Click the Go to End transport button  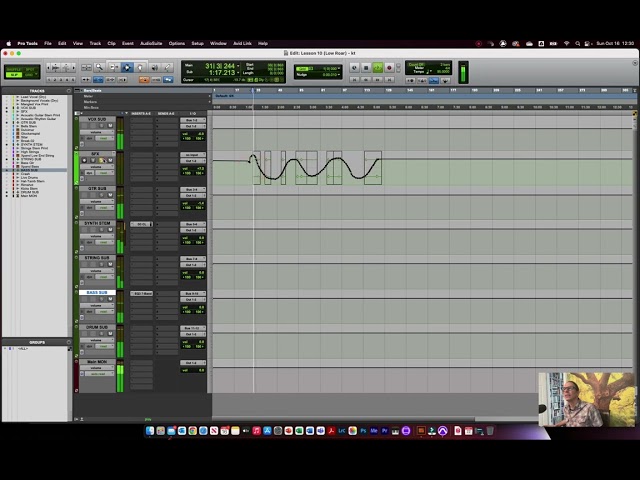[x=389, y=80]
